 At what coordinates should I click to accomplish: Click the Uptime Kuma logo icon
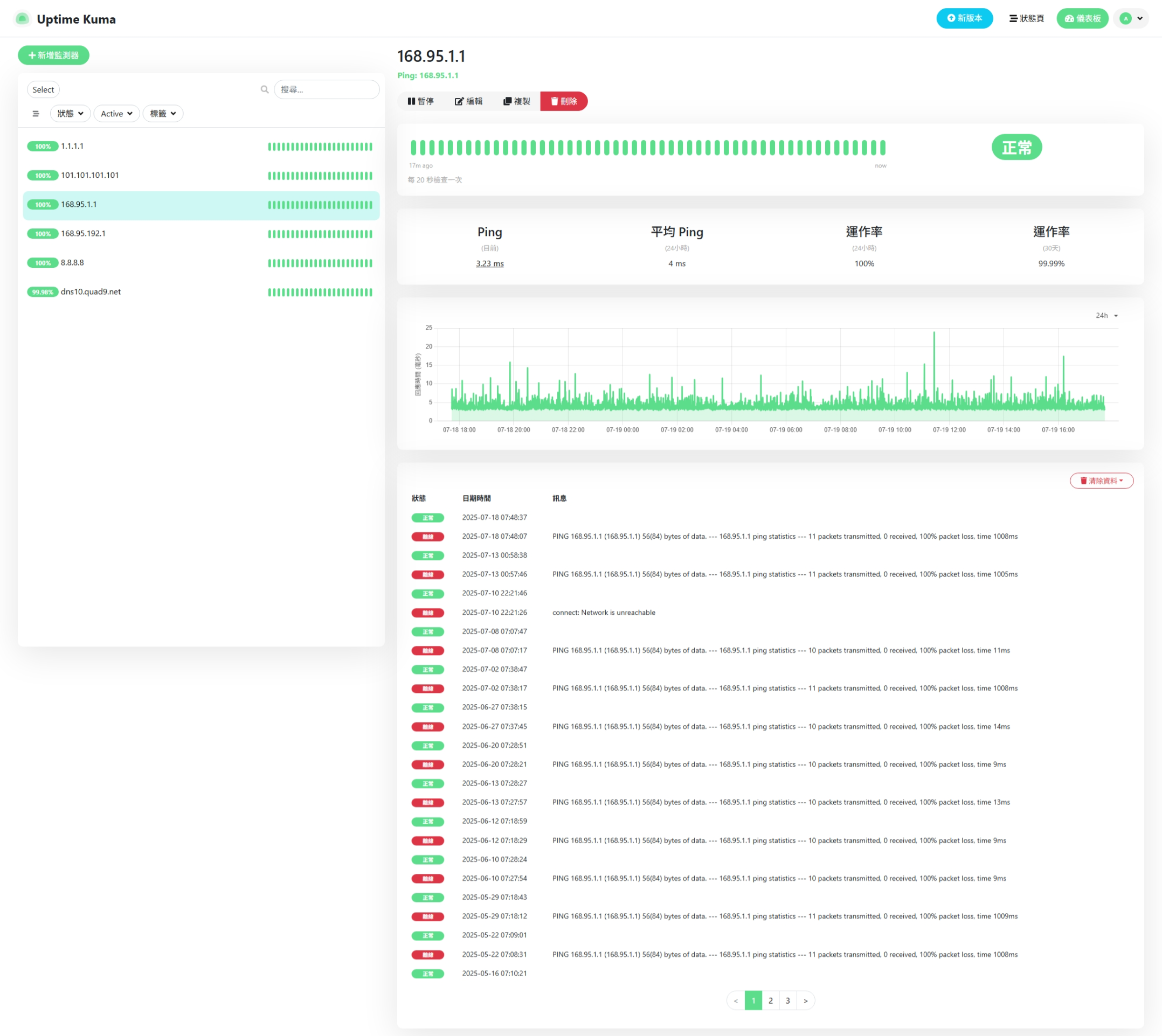coord(22,19)
